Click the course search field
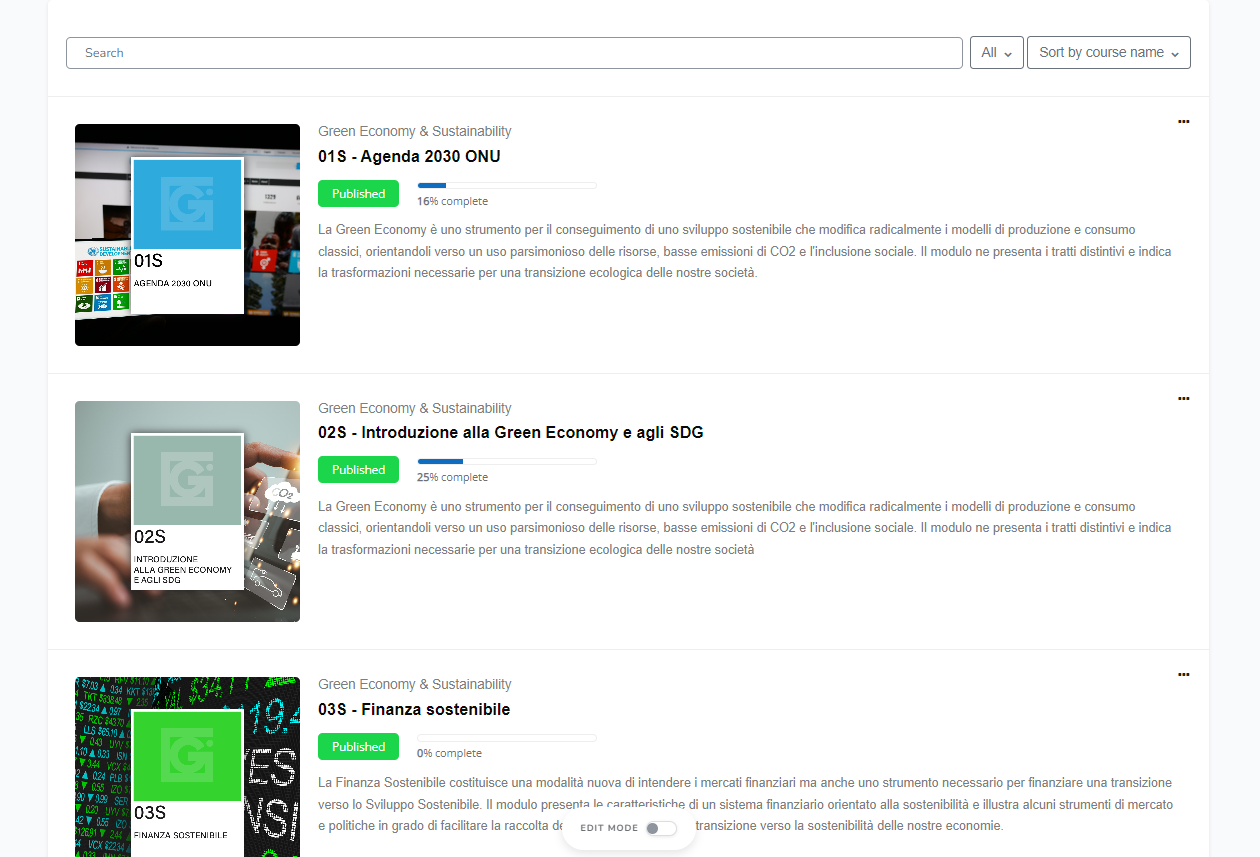The height and width of the screenshot is (857, 1260). [x=514, y=53]
